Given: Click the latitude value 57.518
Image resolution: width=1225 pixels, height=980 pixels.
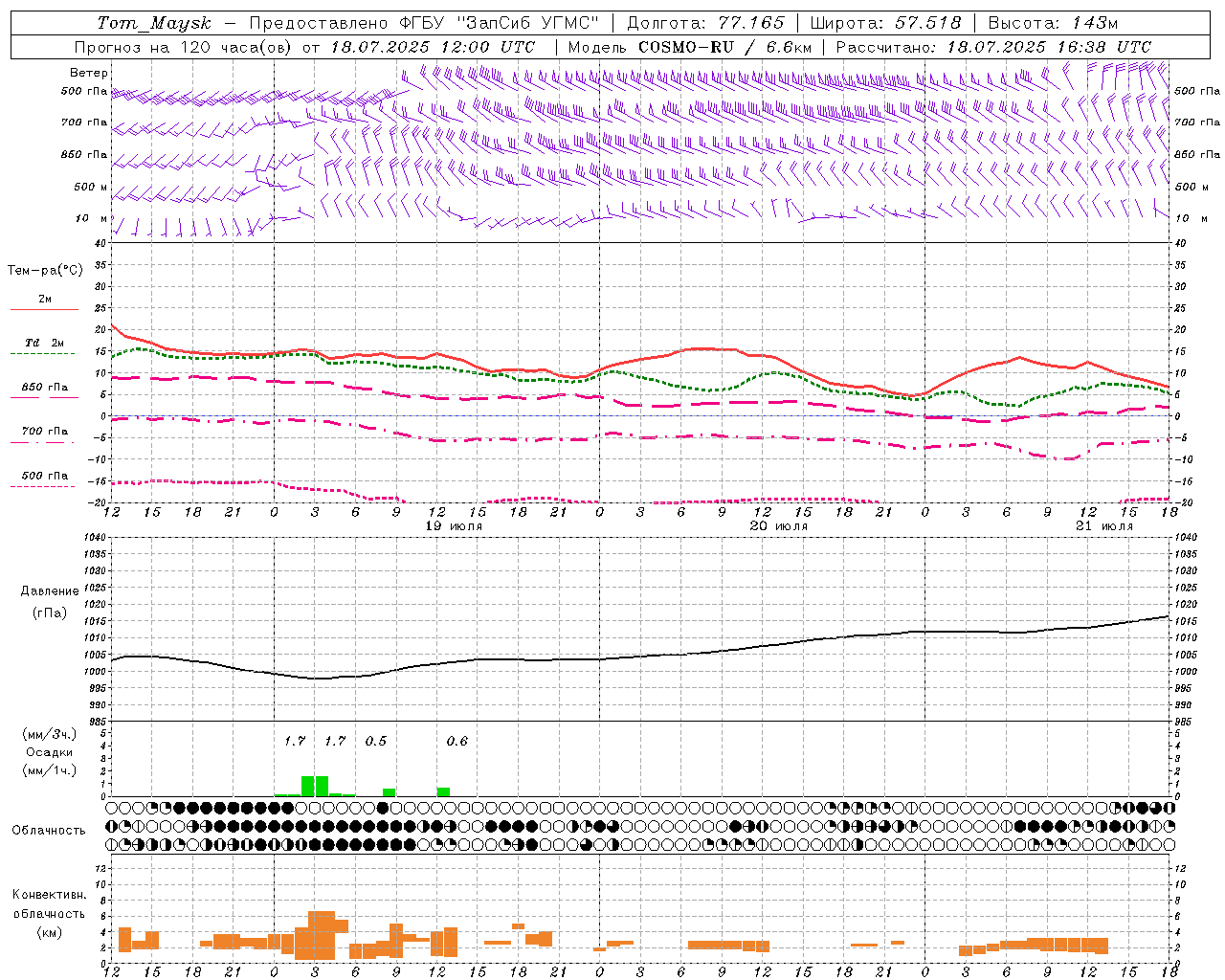Looking at the screenshot, I should coord(928,23).
